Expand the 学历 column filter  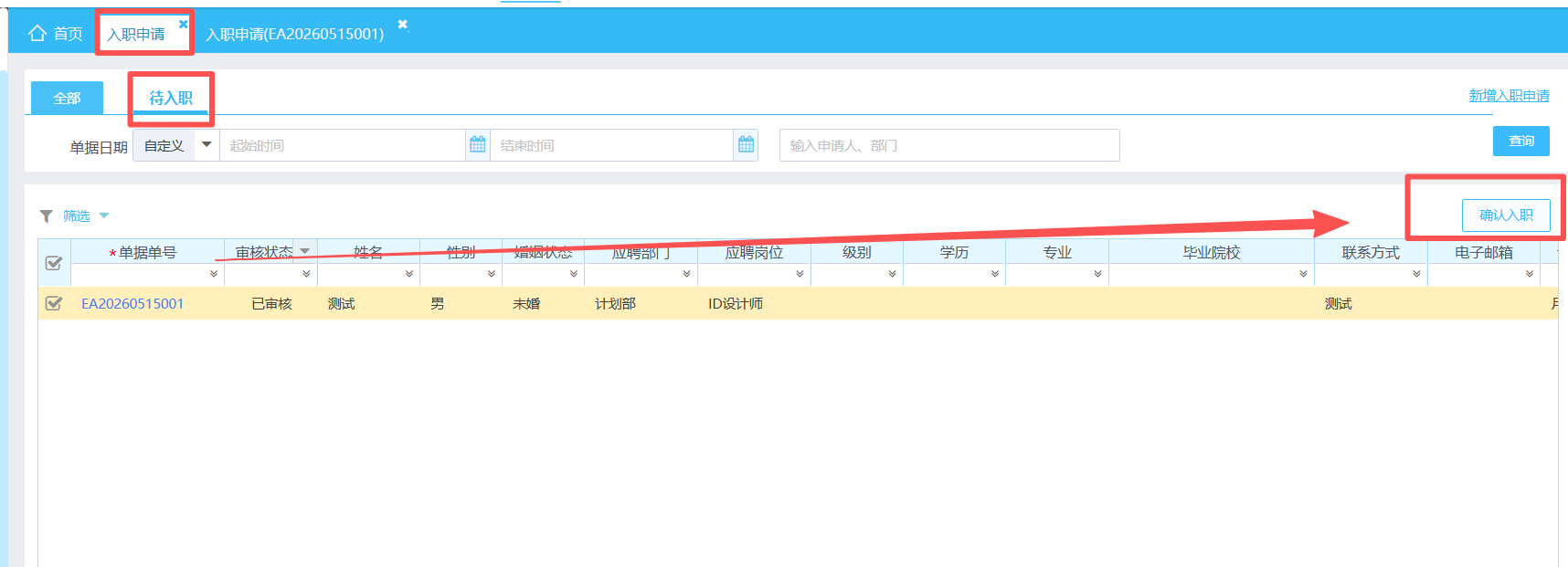(x=995, y=274)
